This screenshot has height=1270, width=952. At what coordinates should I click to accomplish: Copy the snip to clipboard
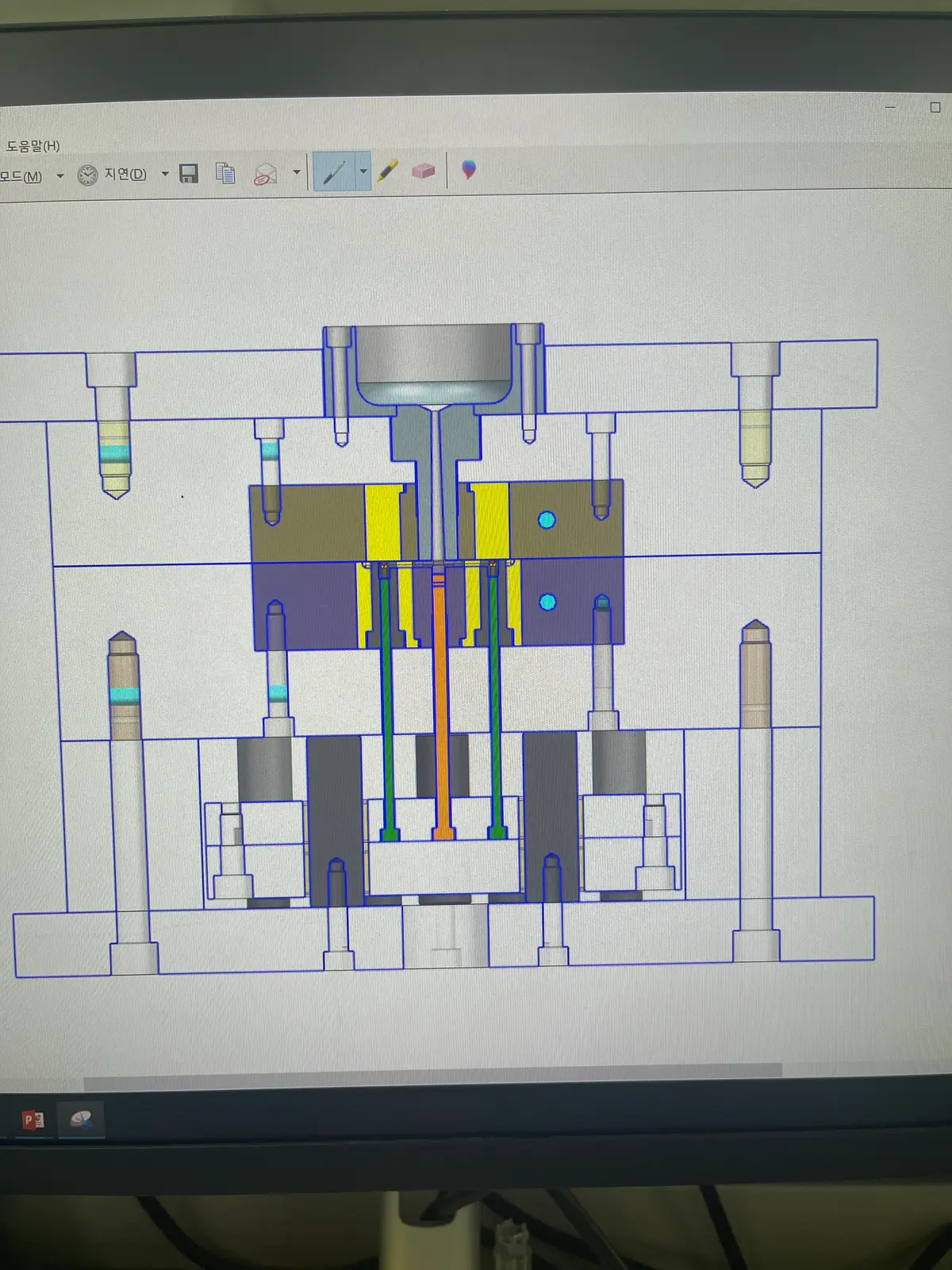(x=225, y=172)
